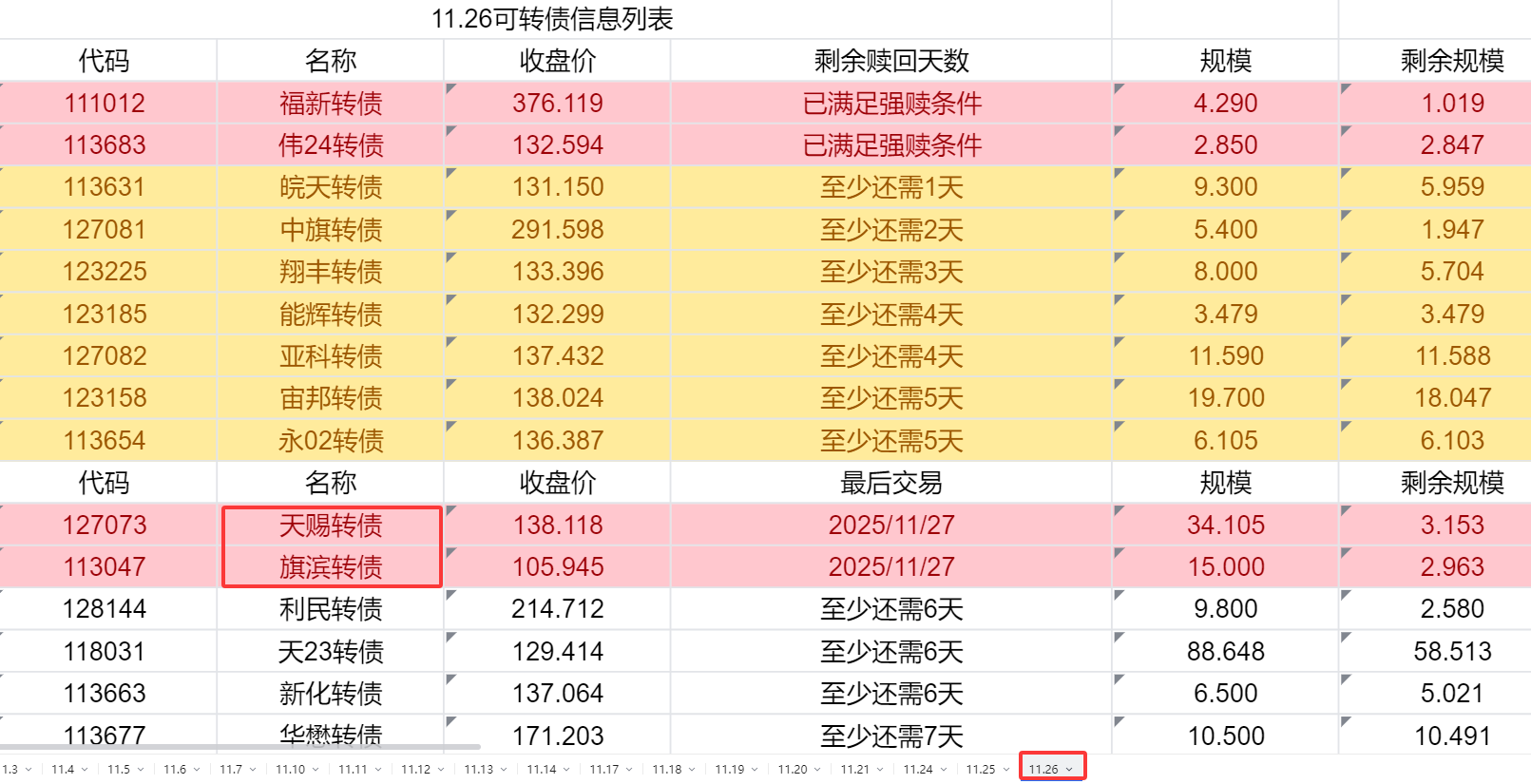
Task: Select the 利民转债 name cell
Action: [331, 608]
